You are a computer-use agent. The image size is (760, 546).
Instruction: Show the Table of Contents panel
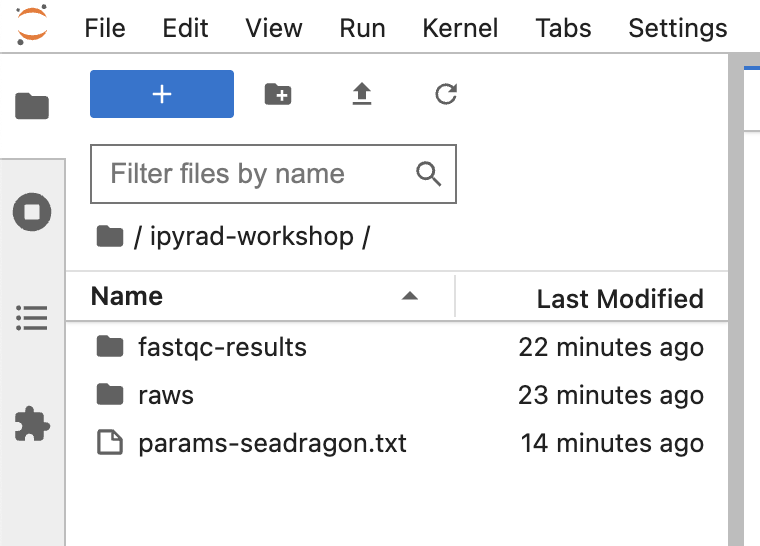tap(32, 319)
